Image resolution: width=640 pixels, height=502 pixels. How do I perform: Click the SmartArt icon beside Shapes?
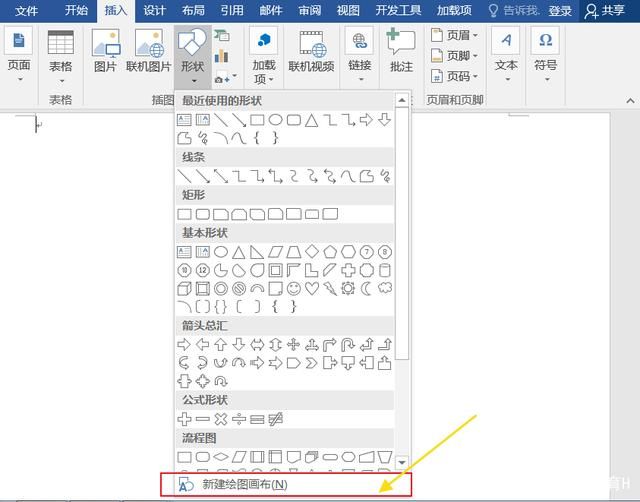222,36
